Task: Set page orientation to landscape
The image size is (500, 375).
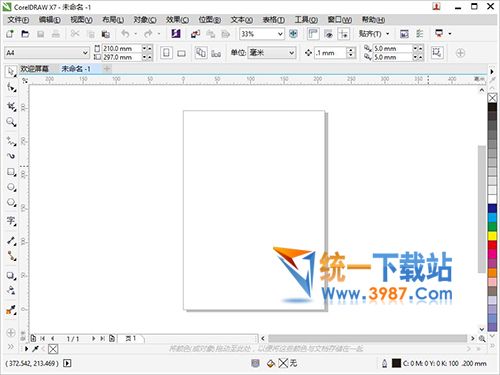Action: click(x=182, y=53)
